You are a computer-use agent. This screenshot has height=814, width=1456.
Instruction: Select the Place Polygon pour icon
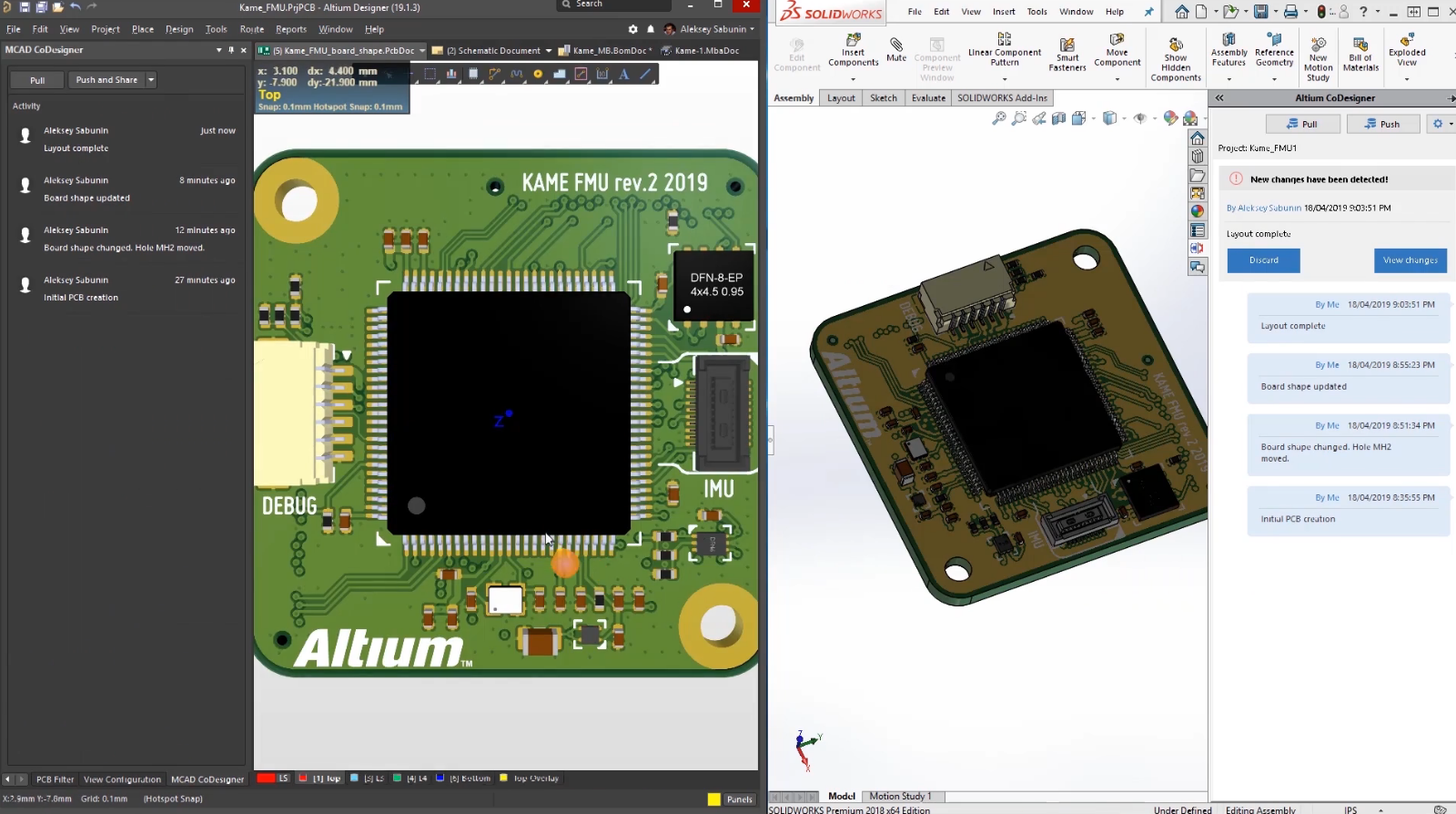[x=560, y=74]
